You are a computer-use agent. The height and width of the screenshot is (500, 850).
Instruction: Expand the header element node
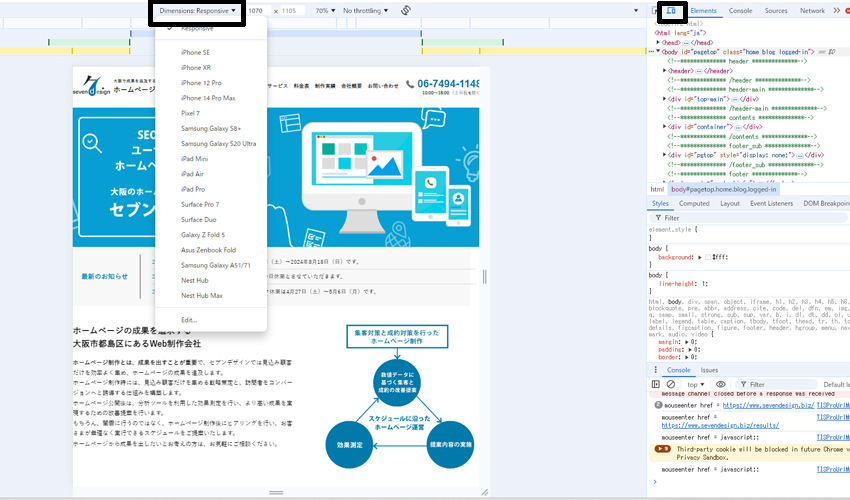click(665, 70)
